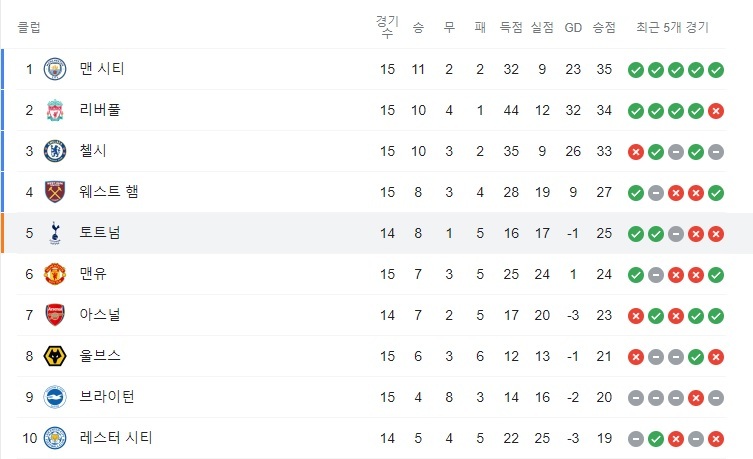Click the Liverpool club crest

pos(55,111)
